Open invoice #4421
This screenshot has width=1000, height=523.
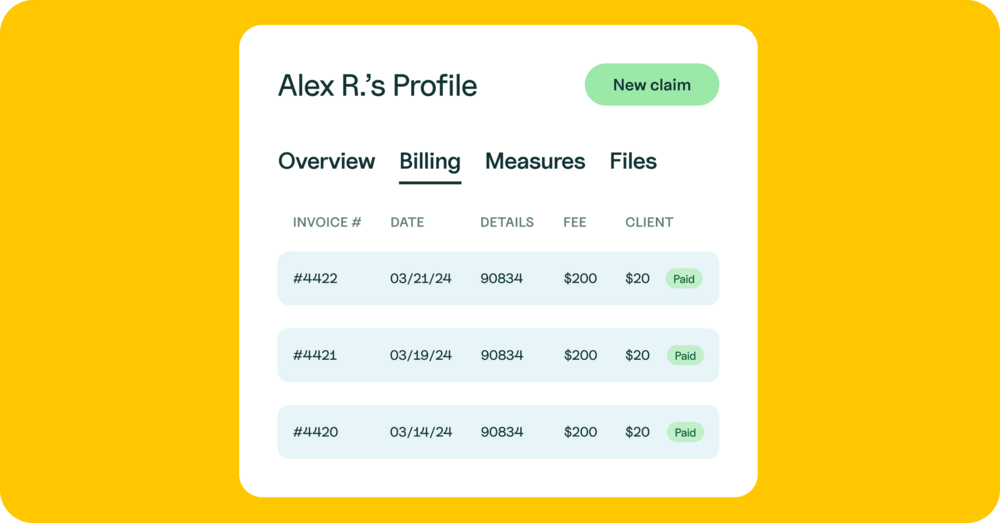click(x=315, y=355)
